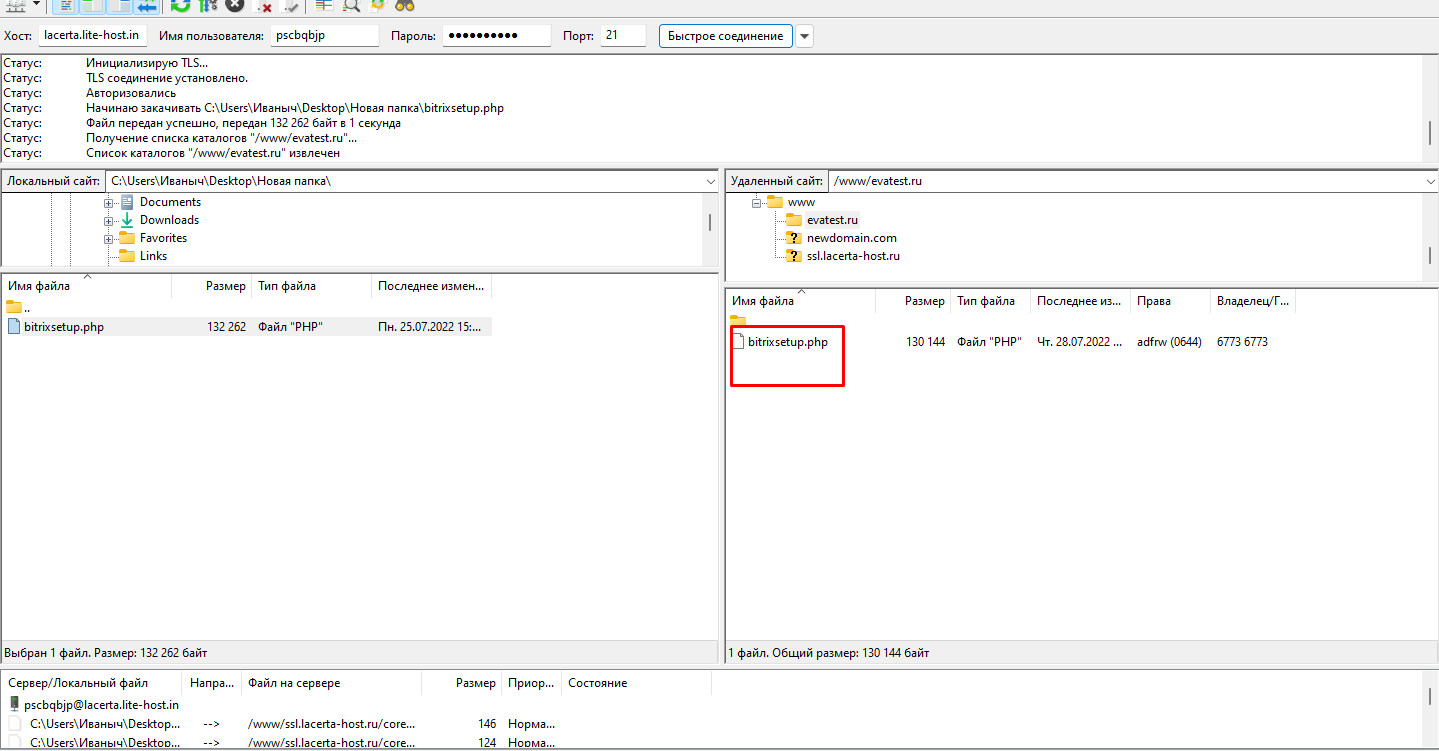Sort queue by Состояние column

[637, 683]
